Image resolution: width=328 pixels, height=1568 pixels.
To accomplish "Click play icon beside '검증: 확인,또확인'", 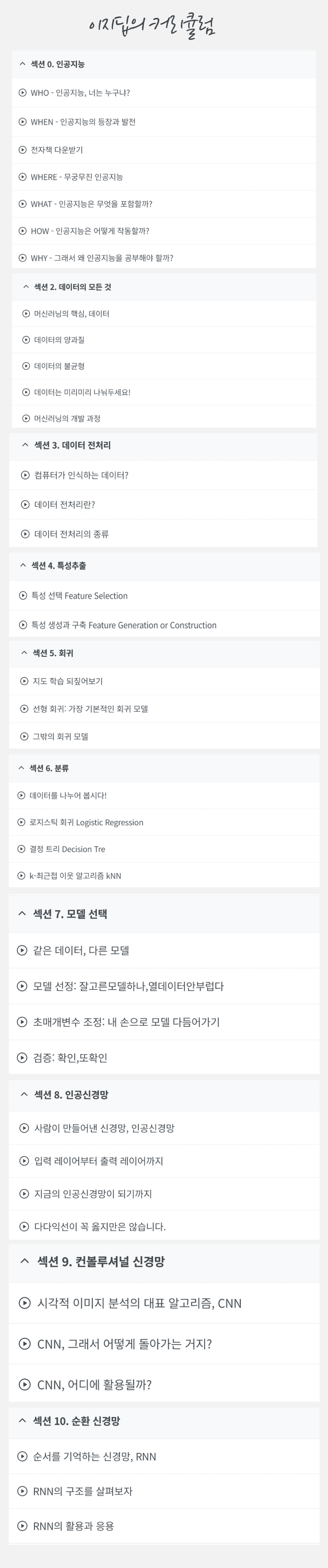I will click(22, 1057).
